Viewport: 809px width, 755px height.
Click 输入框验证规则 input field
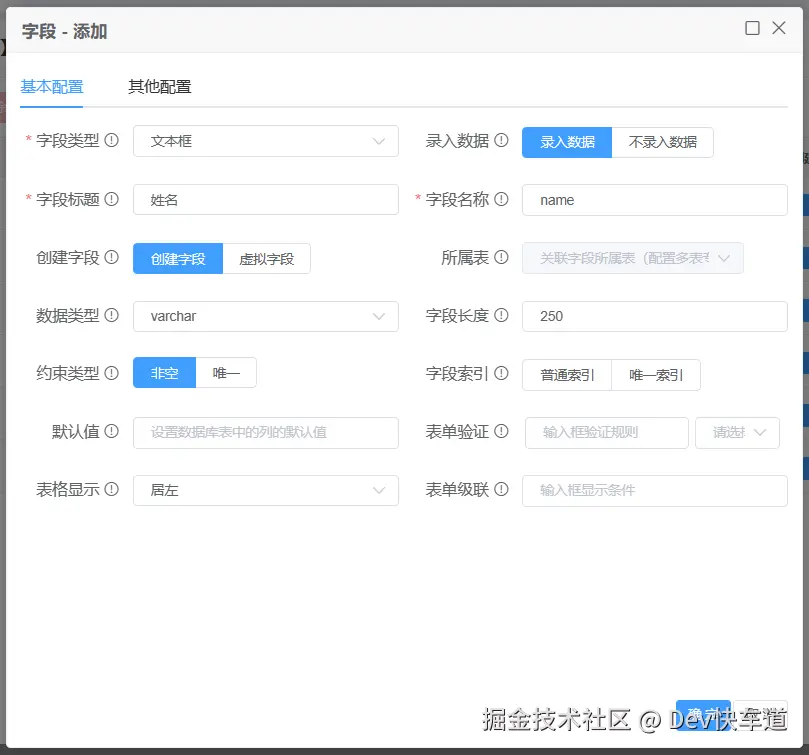point(607,432)
